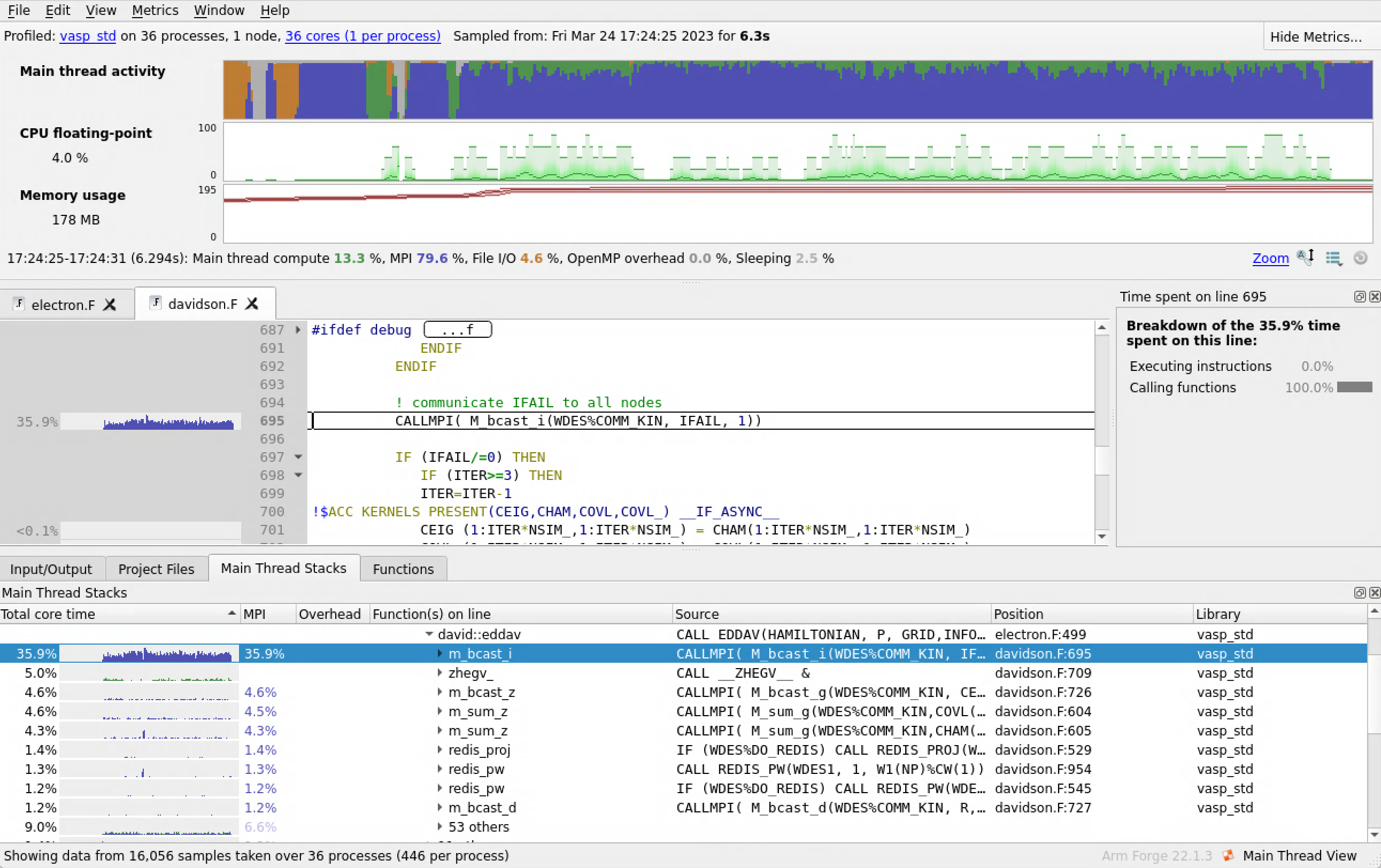This screenshot has width=1381, height=868.
Task: Open the metrics list dropdown icon
Action: [1333, 259]
